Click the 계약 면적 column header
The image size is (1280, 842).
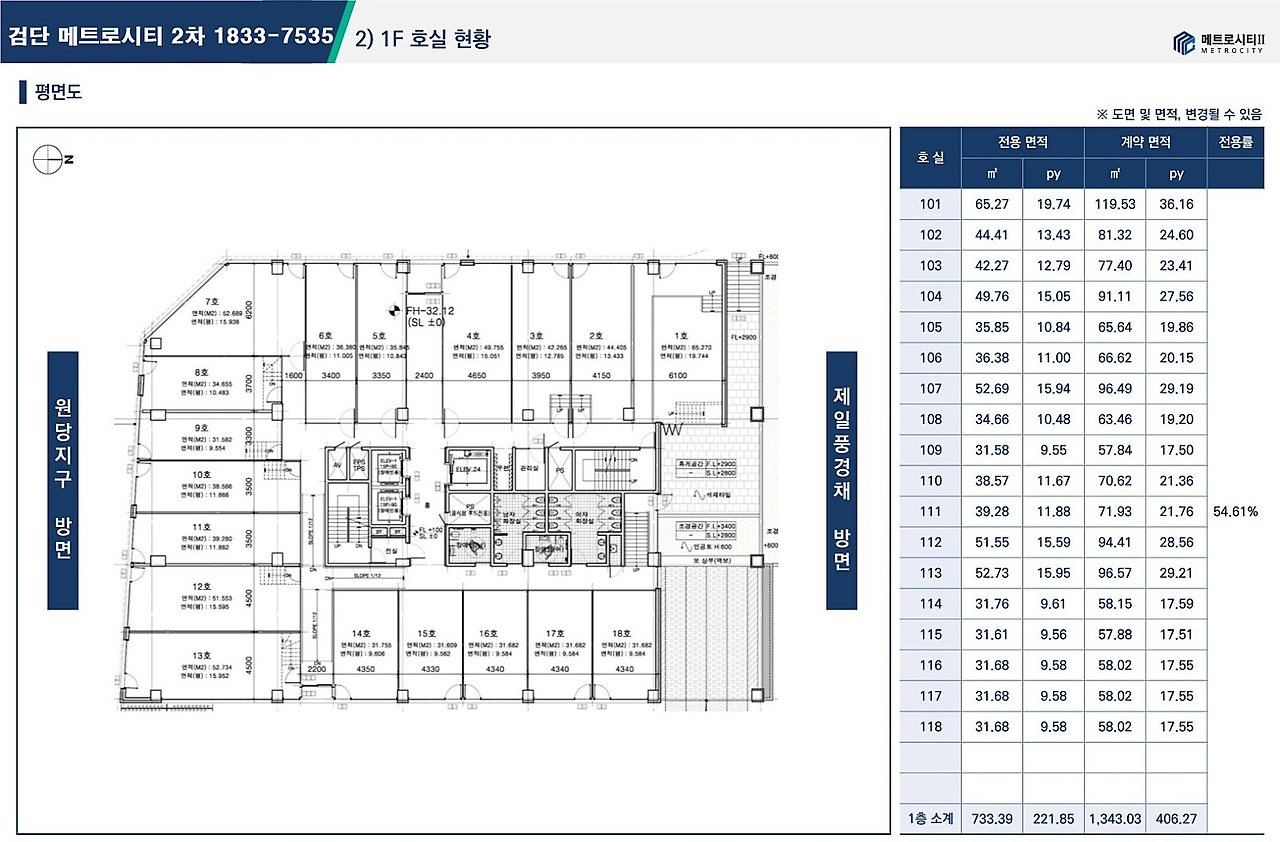coord(1145,143)
